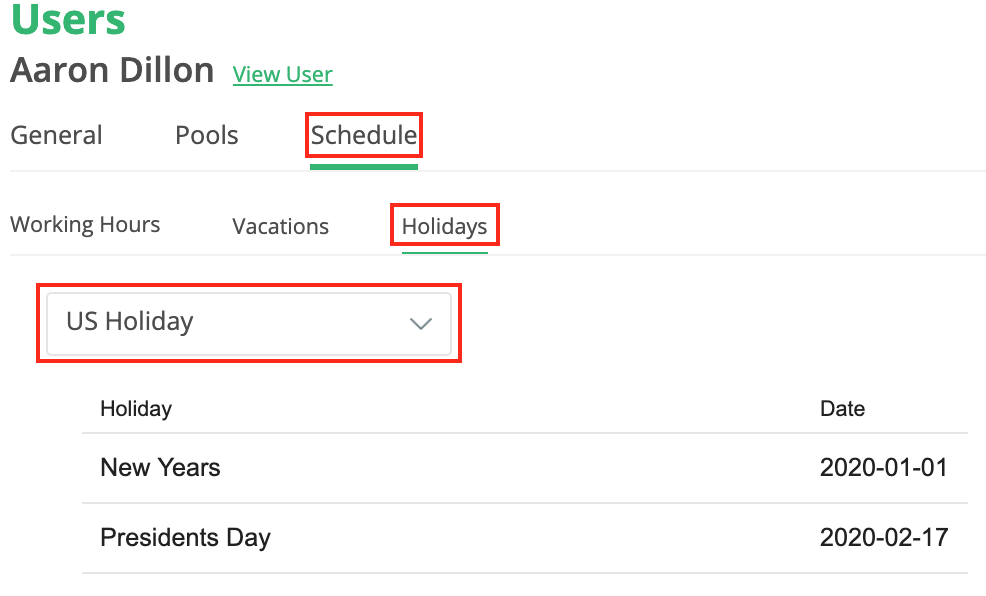Screen dimensions: 986x596
Task: Click the Date column header
Action: [x=842, y=408]
